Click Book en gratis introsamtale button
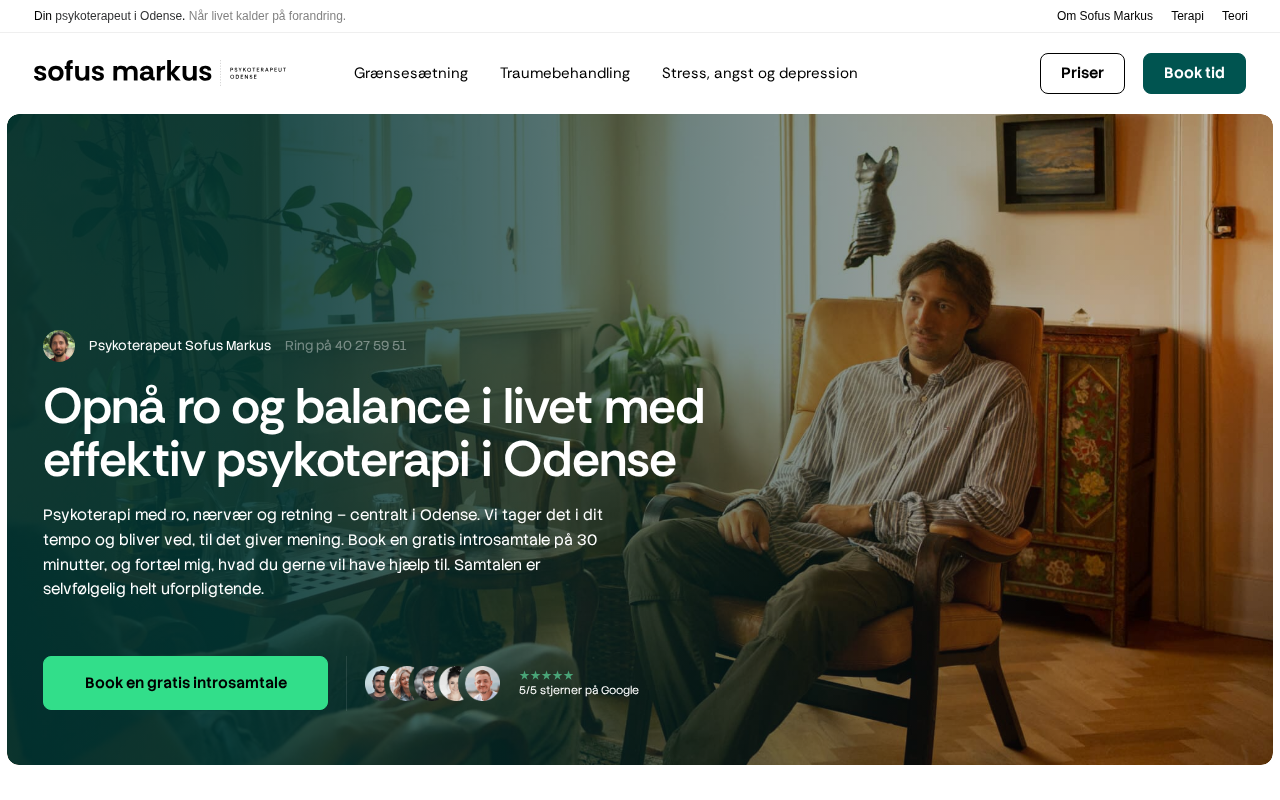This screenshot has height=800, width=1280. coord(185,683)
